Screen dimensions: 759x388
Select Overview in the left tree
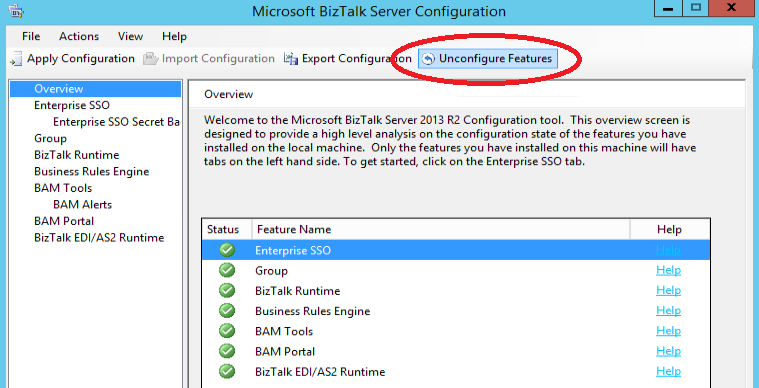[96, 89]
